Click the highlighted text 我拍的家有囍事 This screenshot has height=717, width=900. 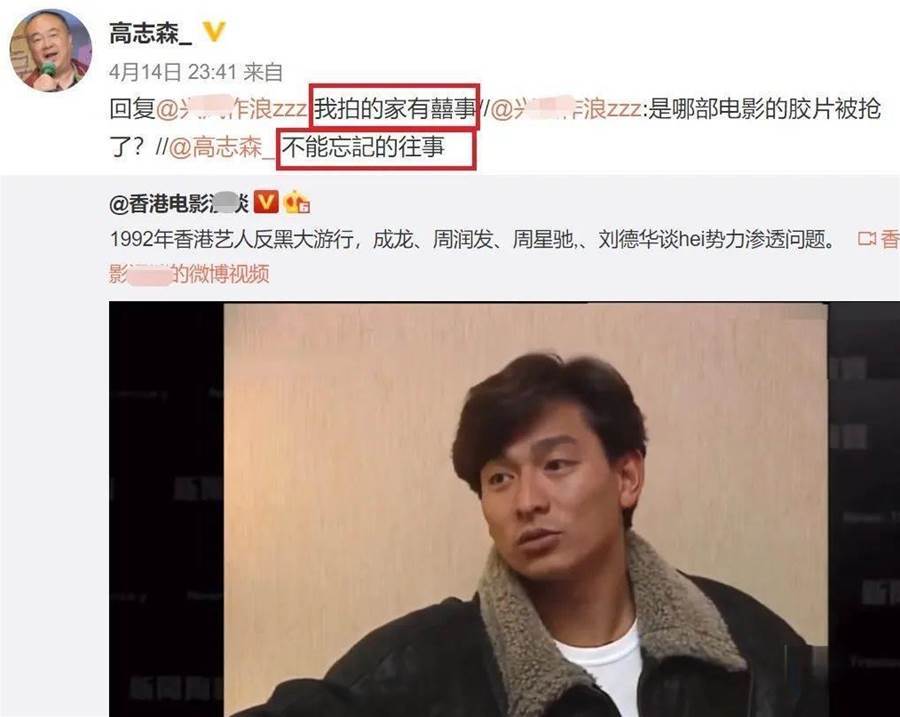point(394,108)
